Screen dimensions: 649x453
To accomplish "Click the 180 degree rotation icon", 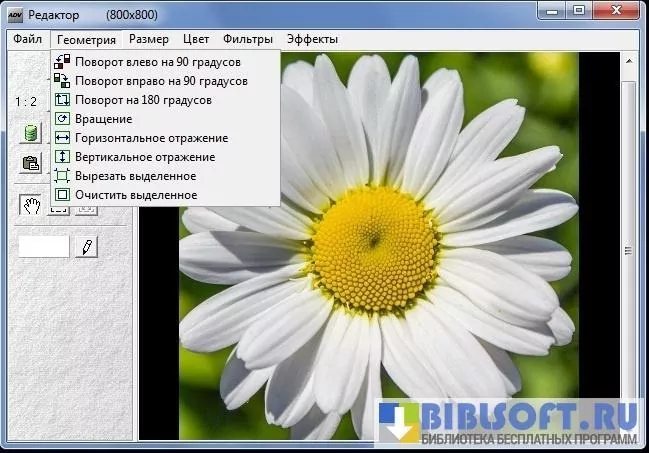I will [62, 100].
